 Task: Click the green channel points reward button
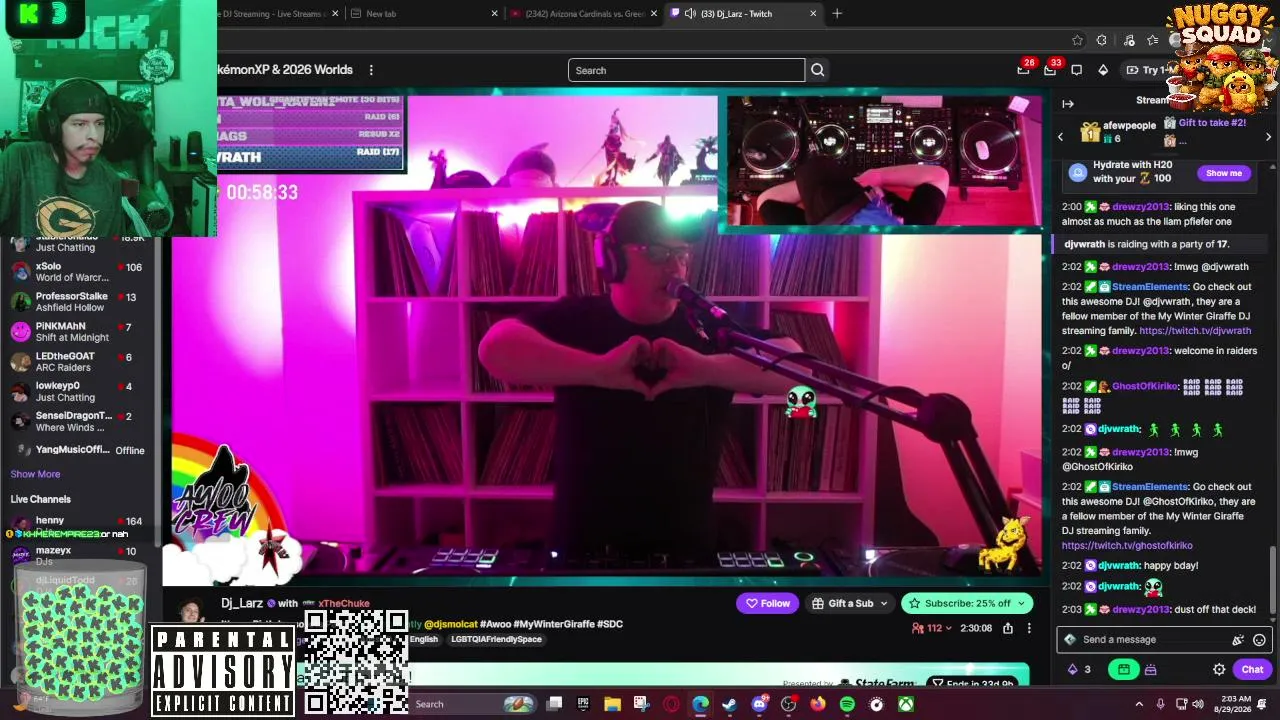pyautogui.click(x=1123, y=670)
